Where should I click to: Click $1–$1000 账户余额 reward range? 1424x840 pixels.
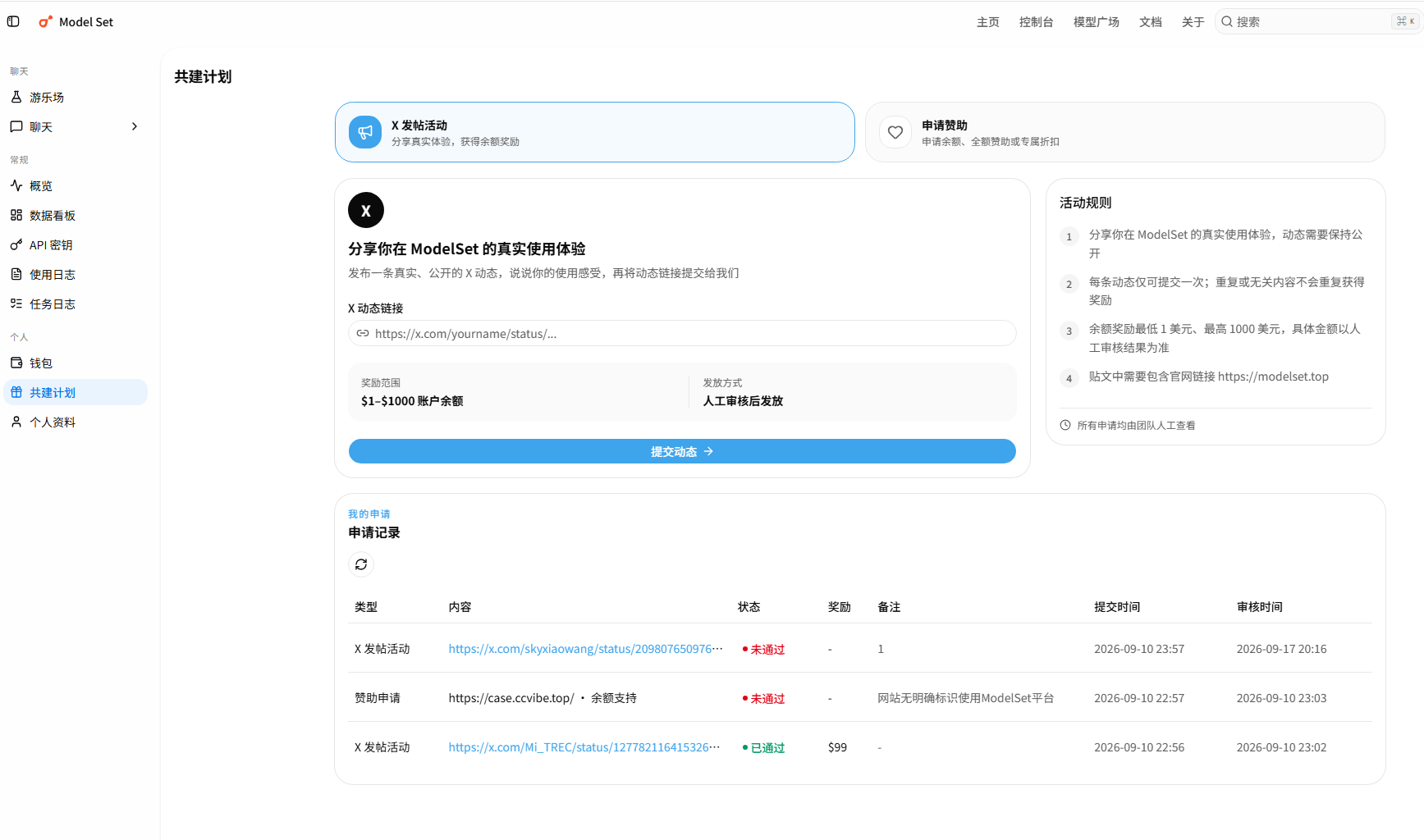(412, 401)
